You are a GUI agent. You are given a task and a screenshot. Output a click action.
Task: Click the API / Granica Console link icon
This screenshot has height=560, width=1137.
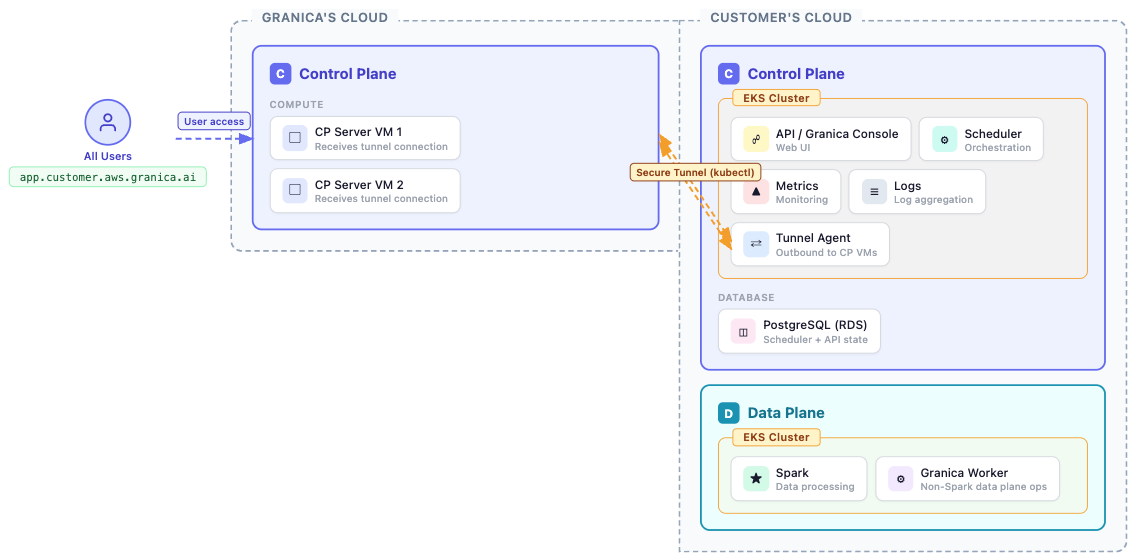click(x=756, y=139)
